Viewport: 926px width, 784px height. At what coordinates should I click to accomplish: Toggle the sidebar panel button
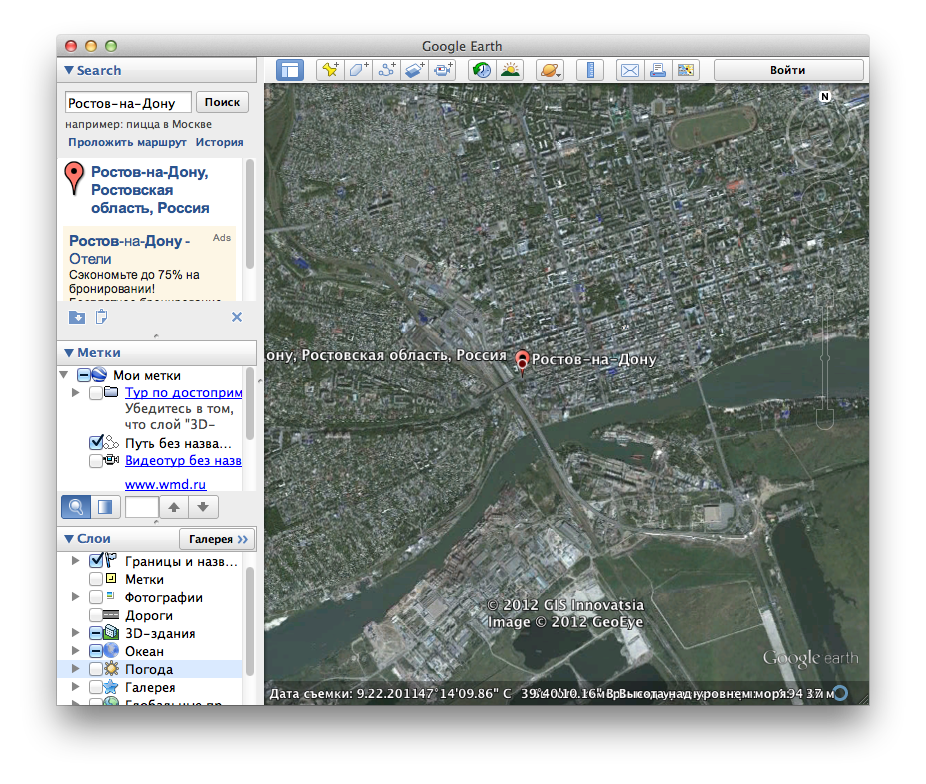(x=290, y=70)
